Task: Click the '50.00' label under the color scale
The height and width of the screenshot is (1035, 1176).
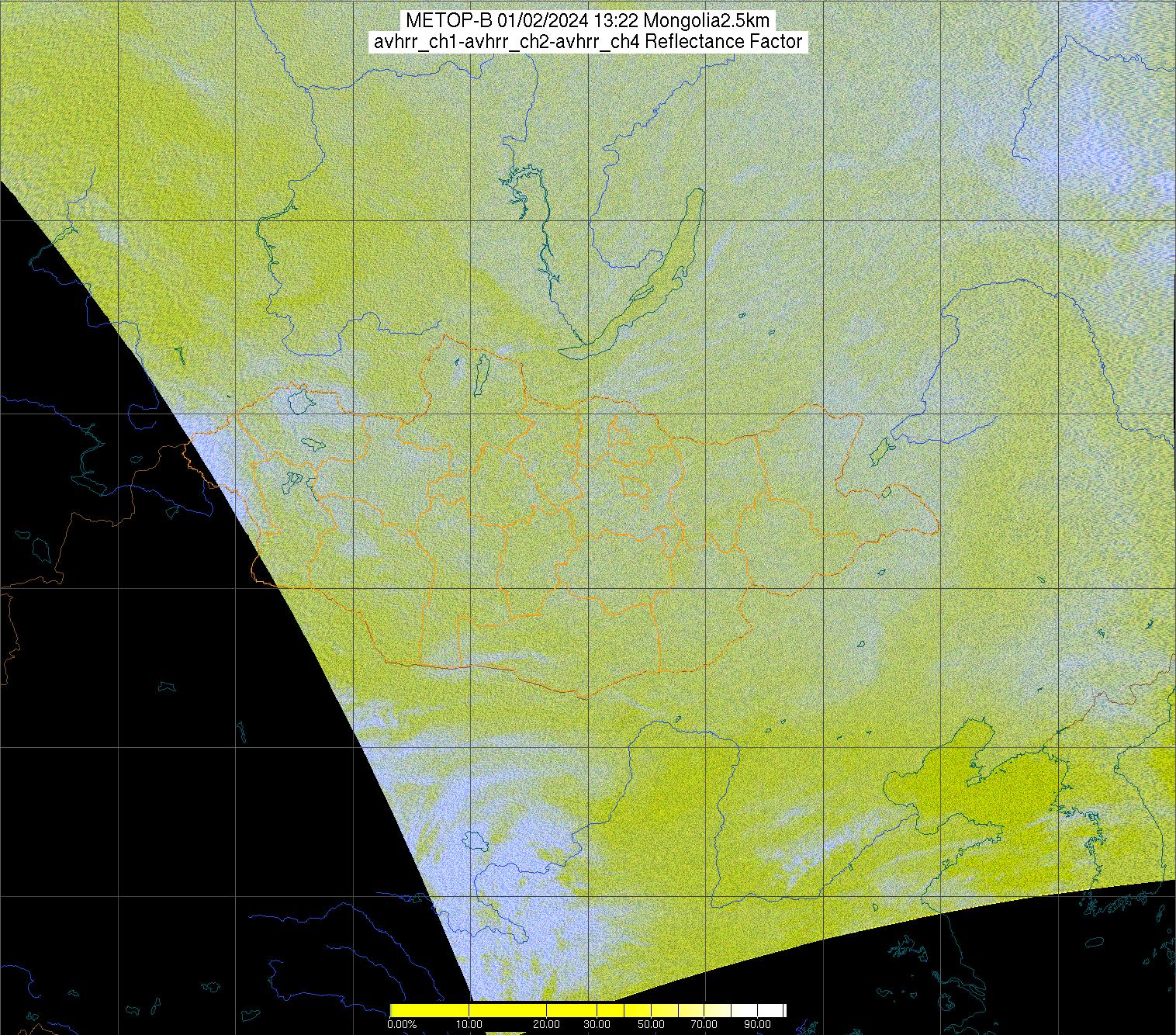Action: pos(651,1024)
